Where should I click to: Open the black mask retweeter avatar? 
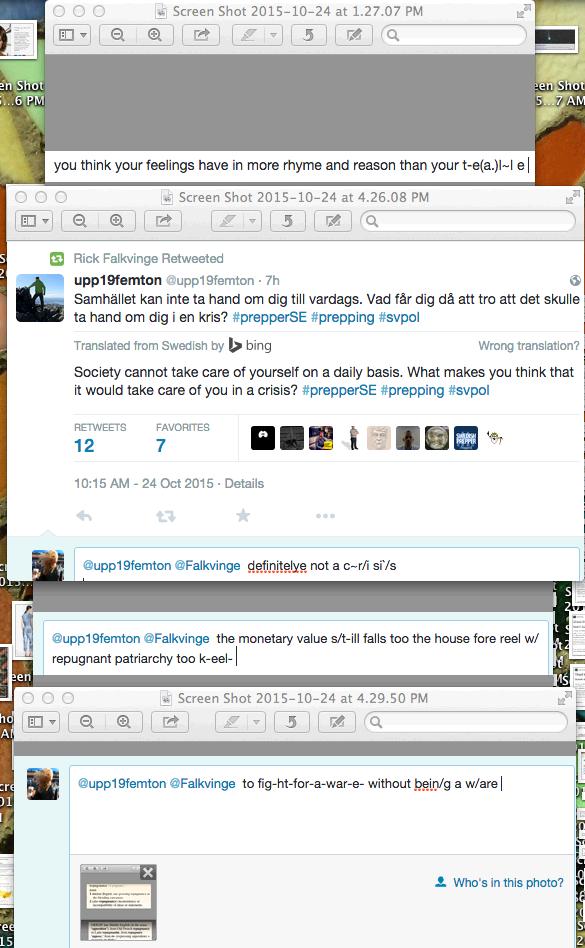tap(263, 438)
